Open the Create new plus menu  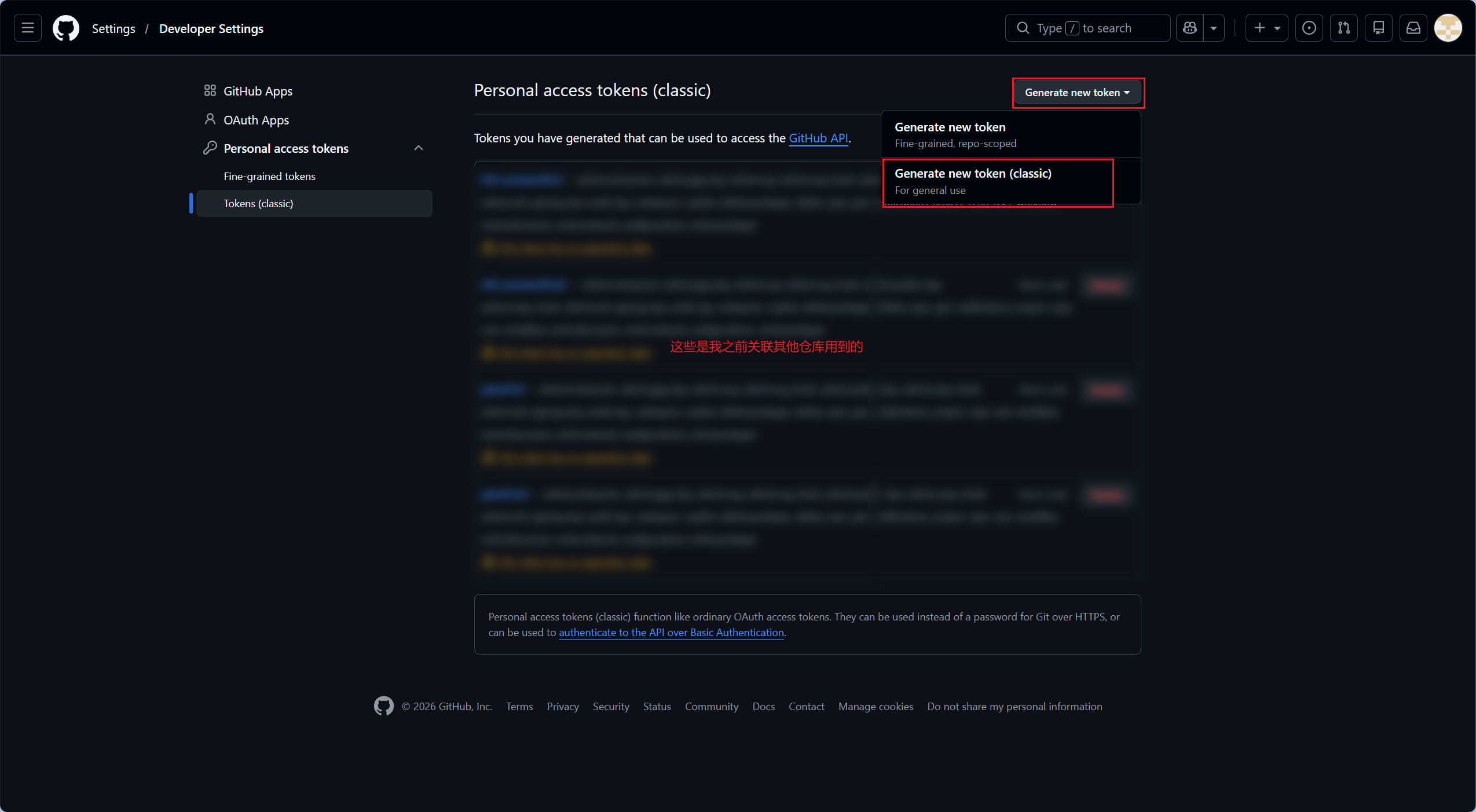pos(1267,28)
